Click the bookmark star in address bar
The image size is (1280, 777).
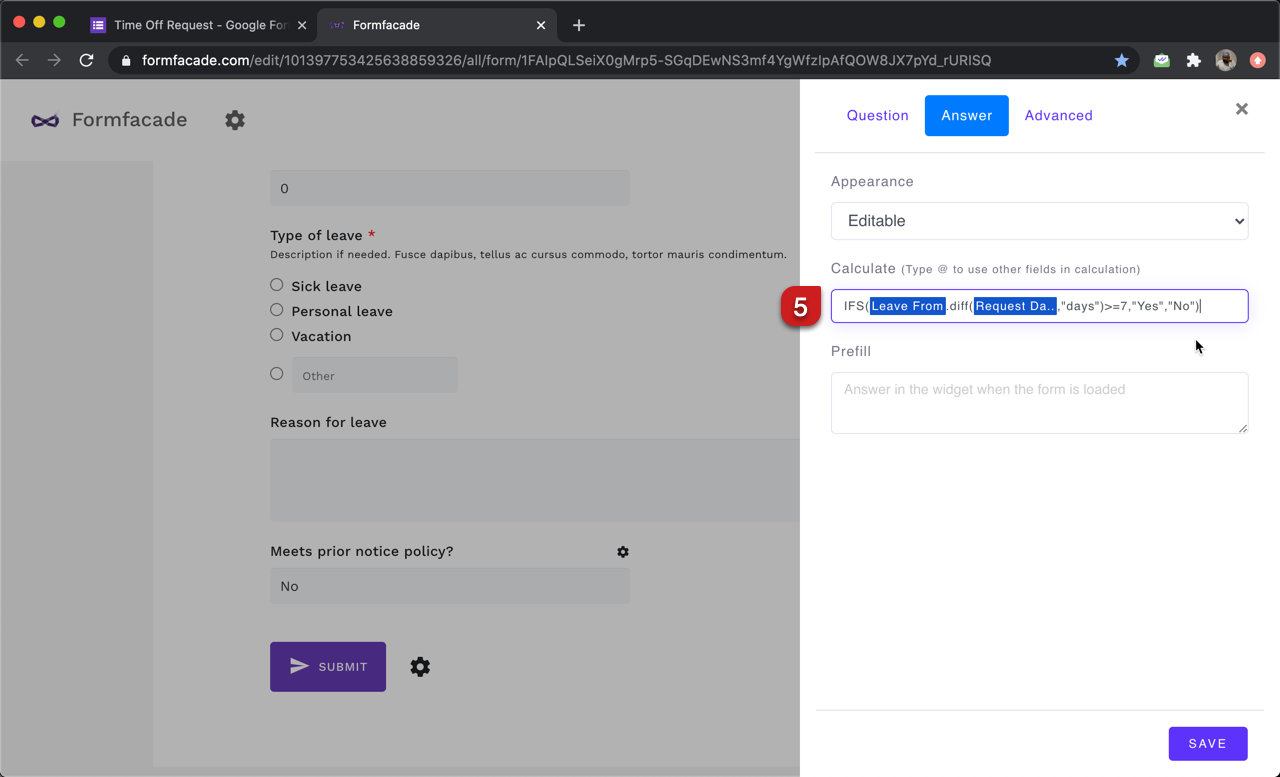point(1121,60)
